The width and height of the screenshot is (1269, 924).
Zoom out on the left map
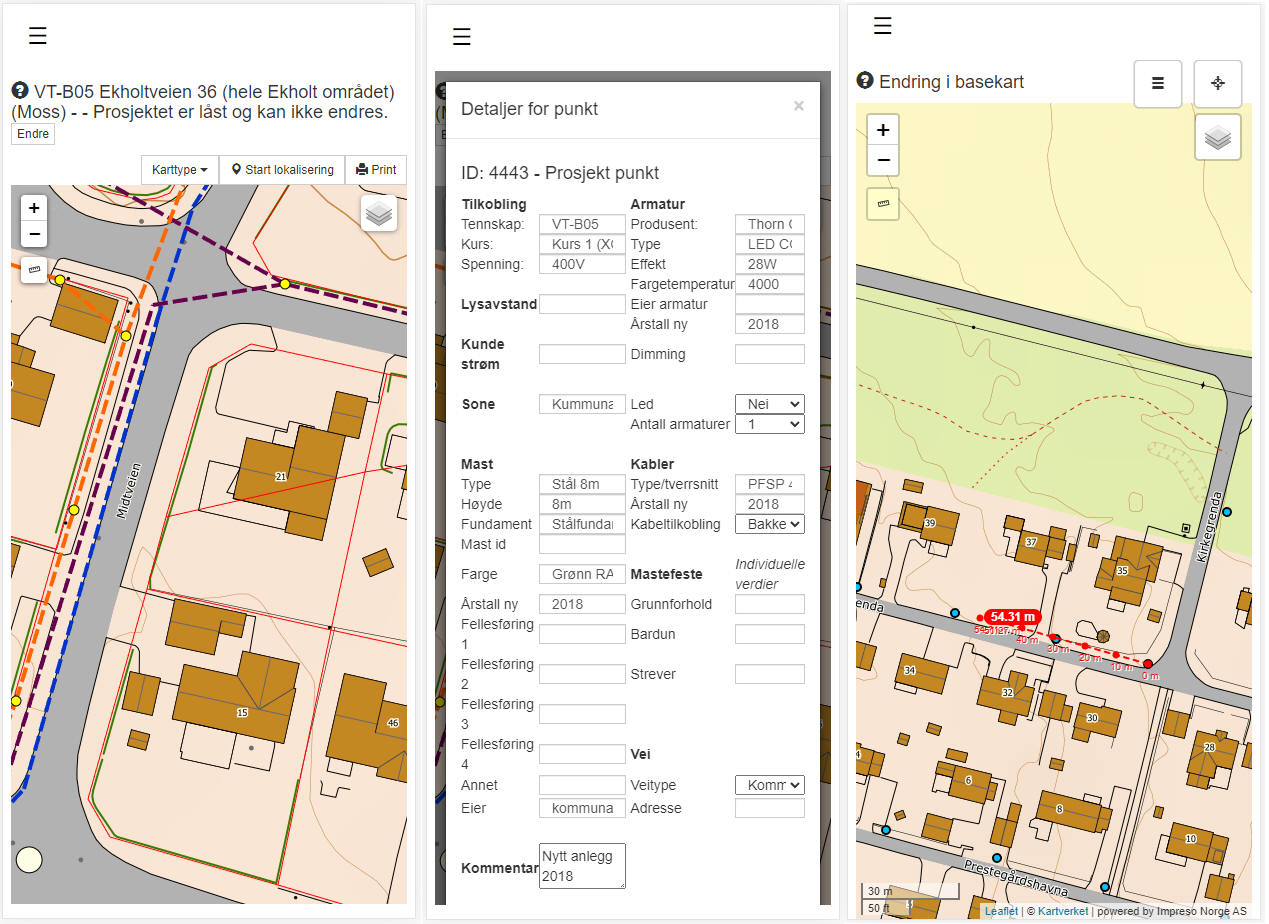[x=34, y=234]
